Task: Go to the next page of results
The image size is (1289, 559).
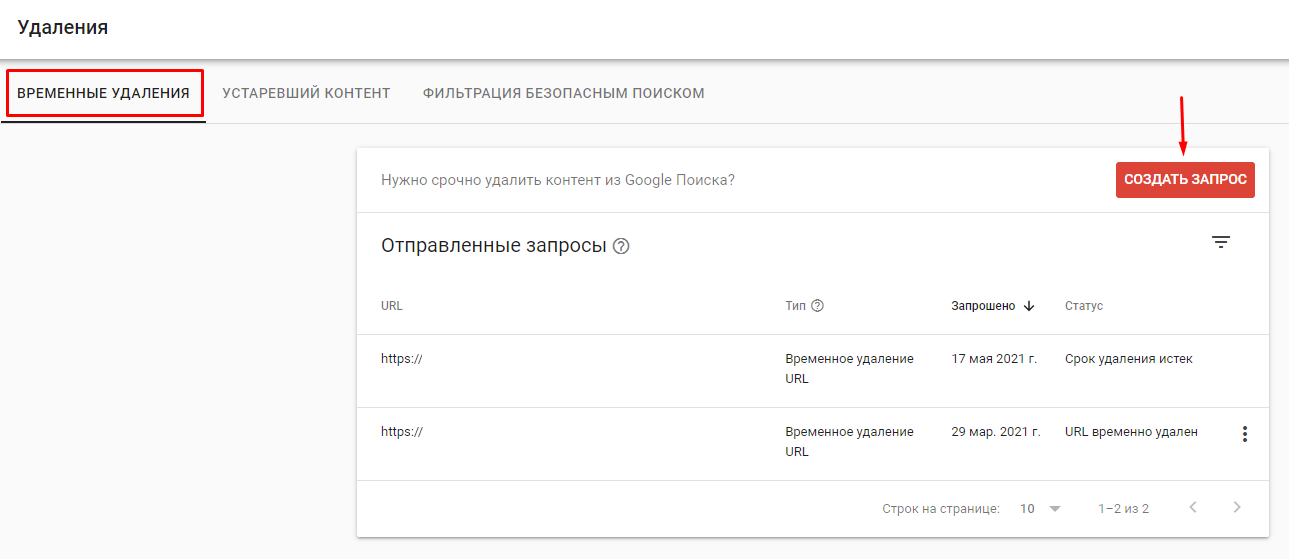Action: tap(1237, 508)
